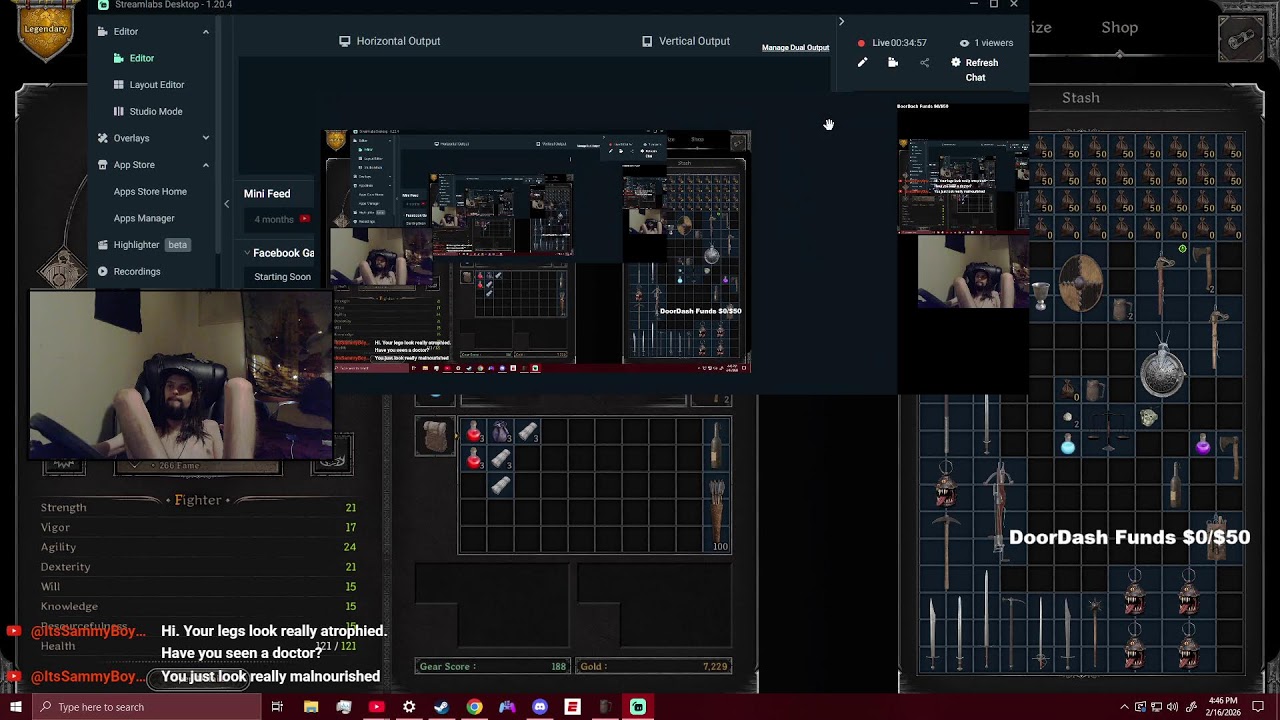
Task: Select the round silver buckler in stash
Action: point(1162,370)
